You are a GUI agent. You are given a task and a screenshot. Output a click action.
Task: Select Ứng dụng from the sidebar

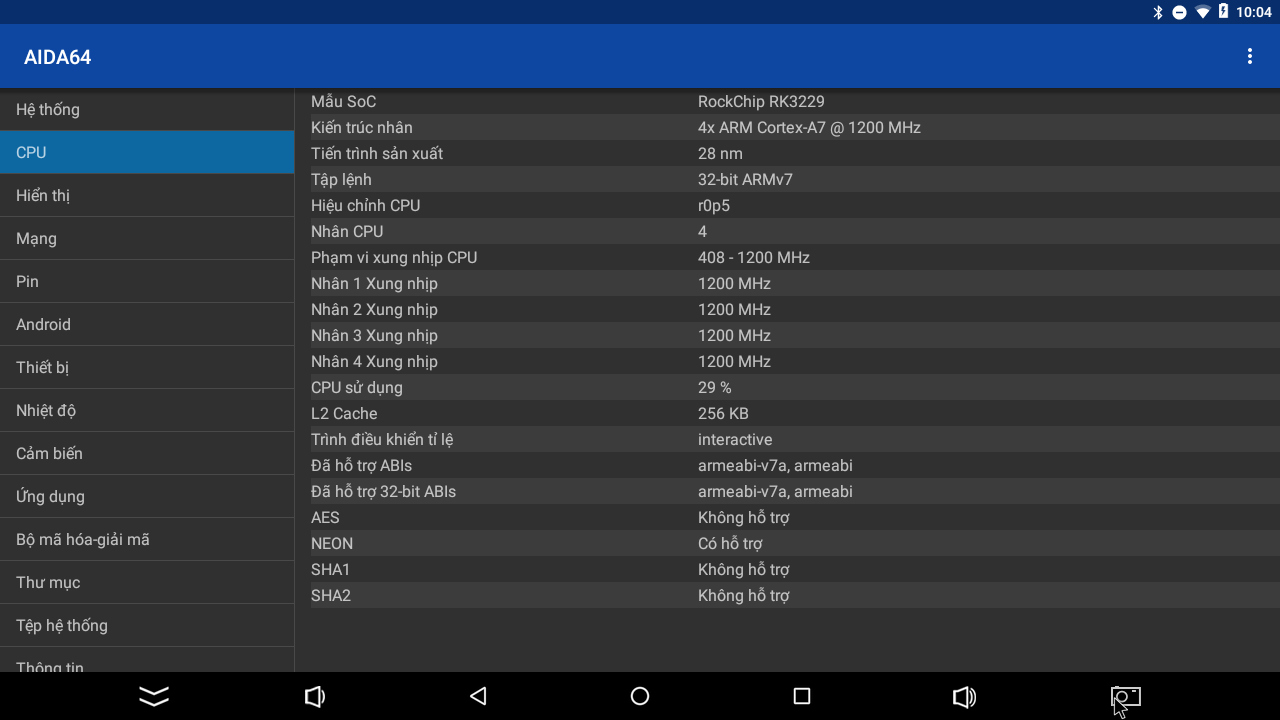pos(147,497)
